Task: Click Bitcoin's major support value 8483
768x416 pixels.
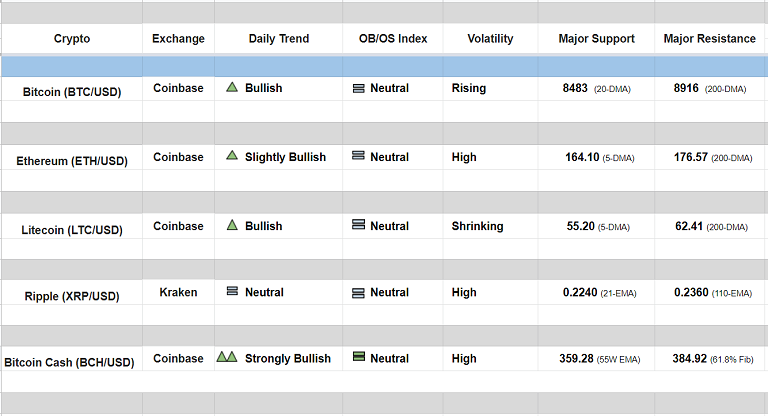Action: [576, 88]
